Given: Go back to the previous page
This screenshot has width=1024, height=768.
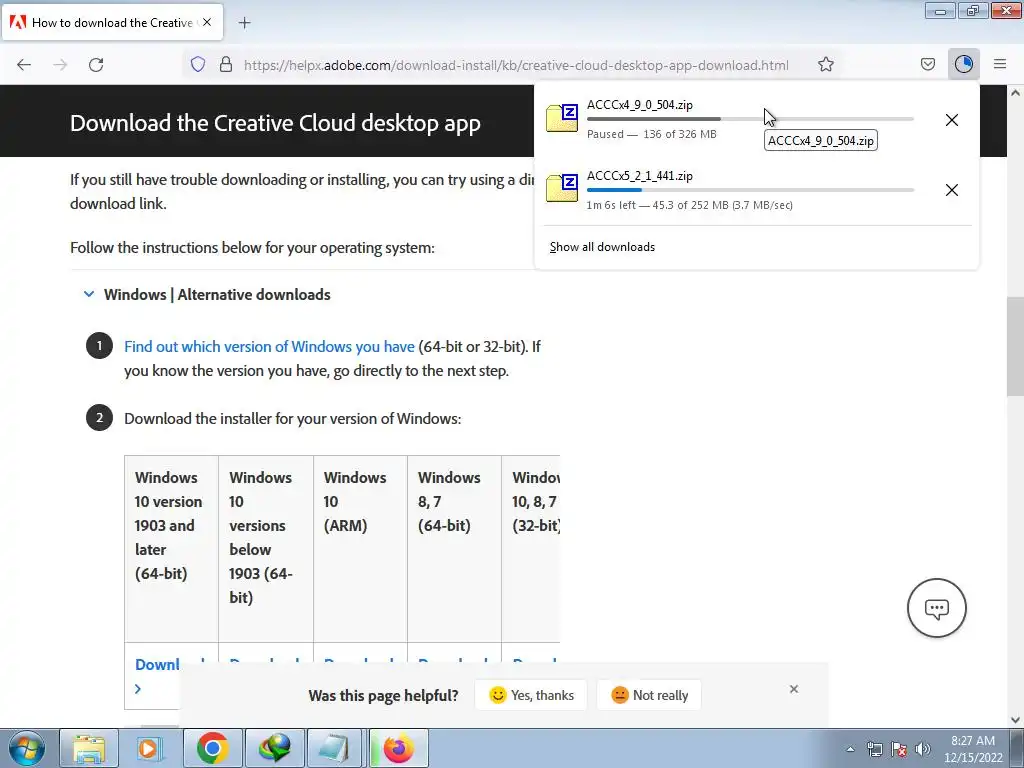Looking at the screenshot, I should coord(24,65).
